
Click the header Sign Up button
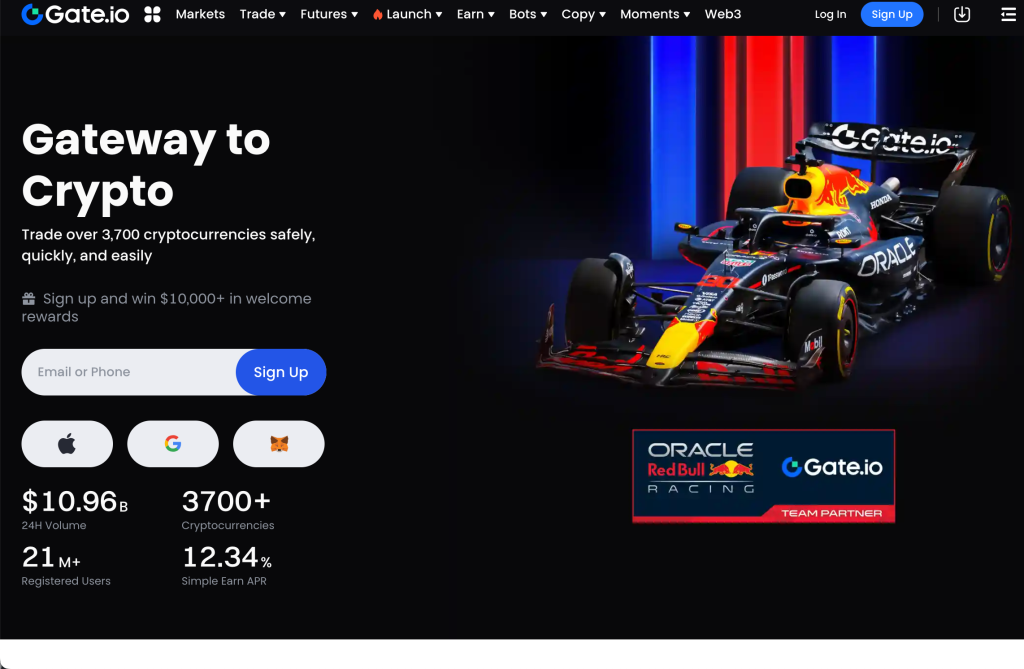(x=892, y=14)
